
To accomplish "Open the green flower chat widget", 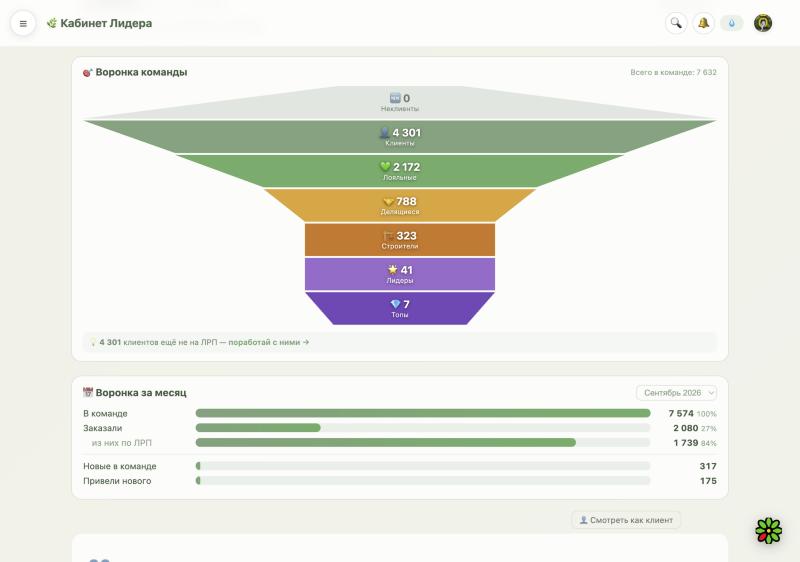I will tap(768, 531).
